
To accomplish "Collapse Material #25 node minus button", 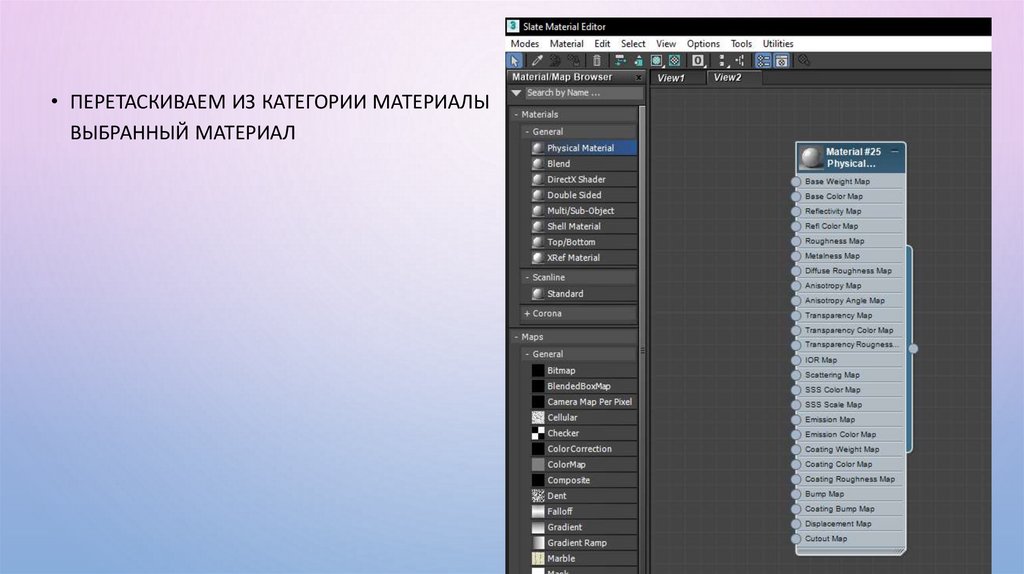I will coord(895,151).
